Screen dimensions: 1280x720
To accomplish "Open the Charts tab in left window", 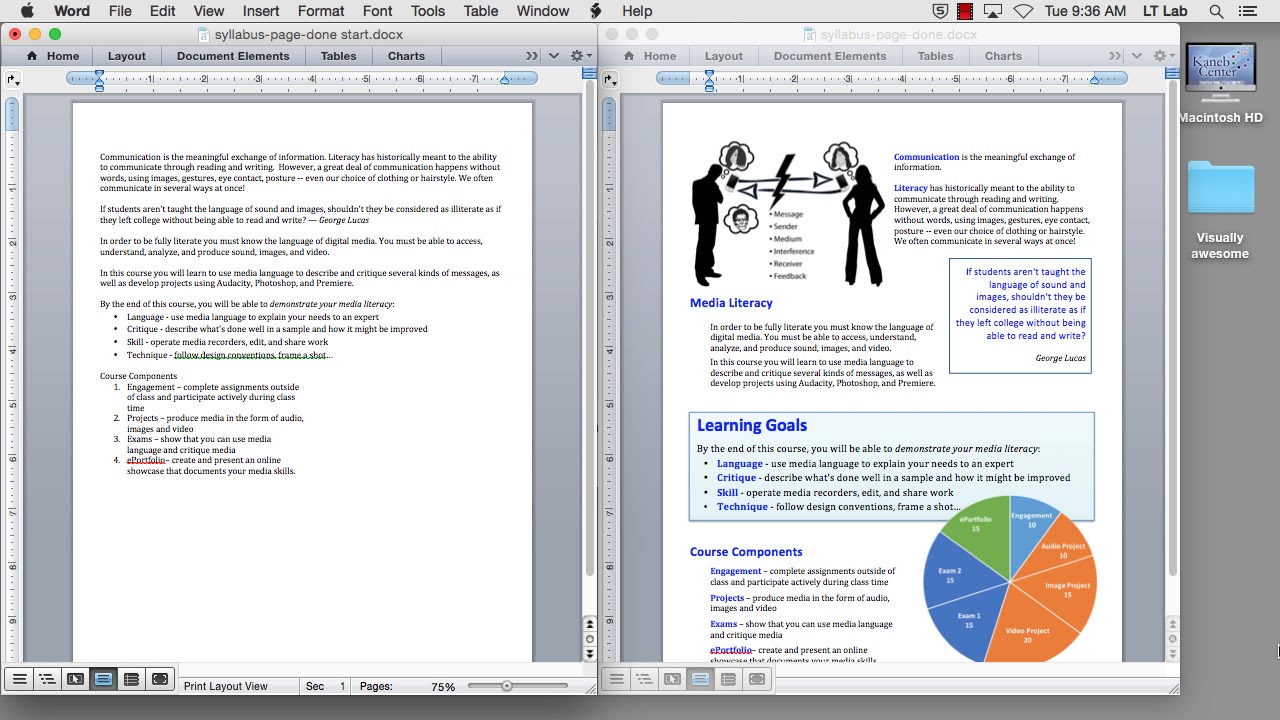I will click(x=406, y=56).
